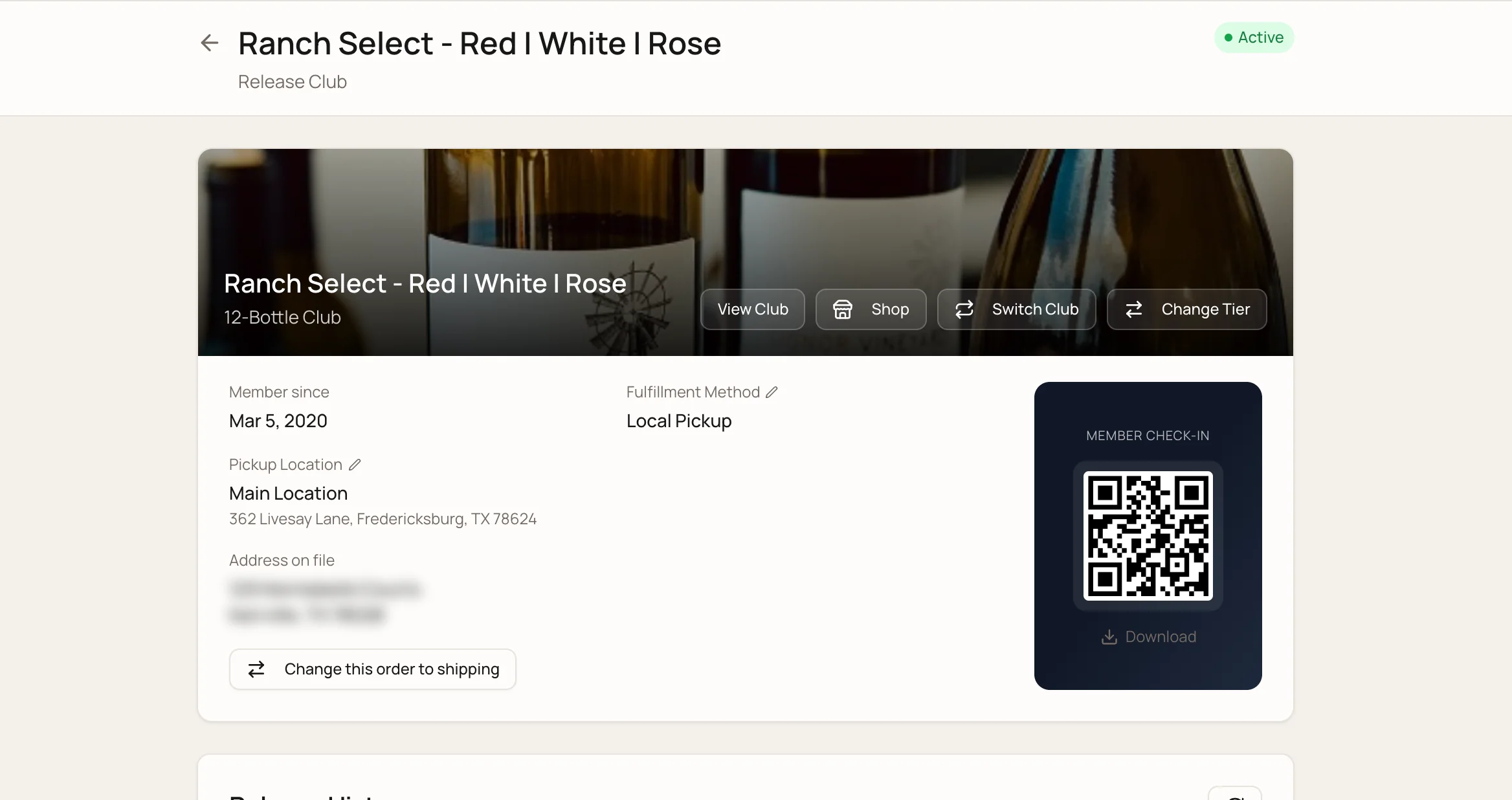
Task: Click the Change Tier button
Action: click(x=1187, y=309)
